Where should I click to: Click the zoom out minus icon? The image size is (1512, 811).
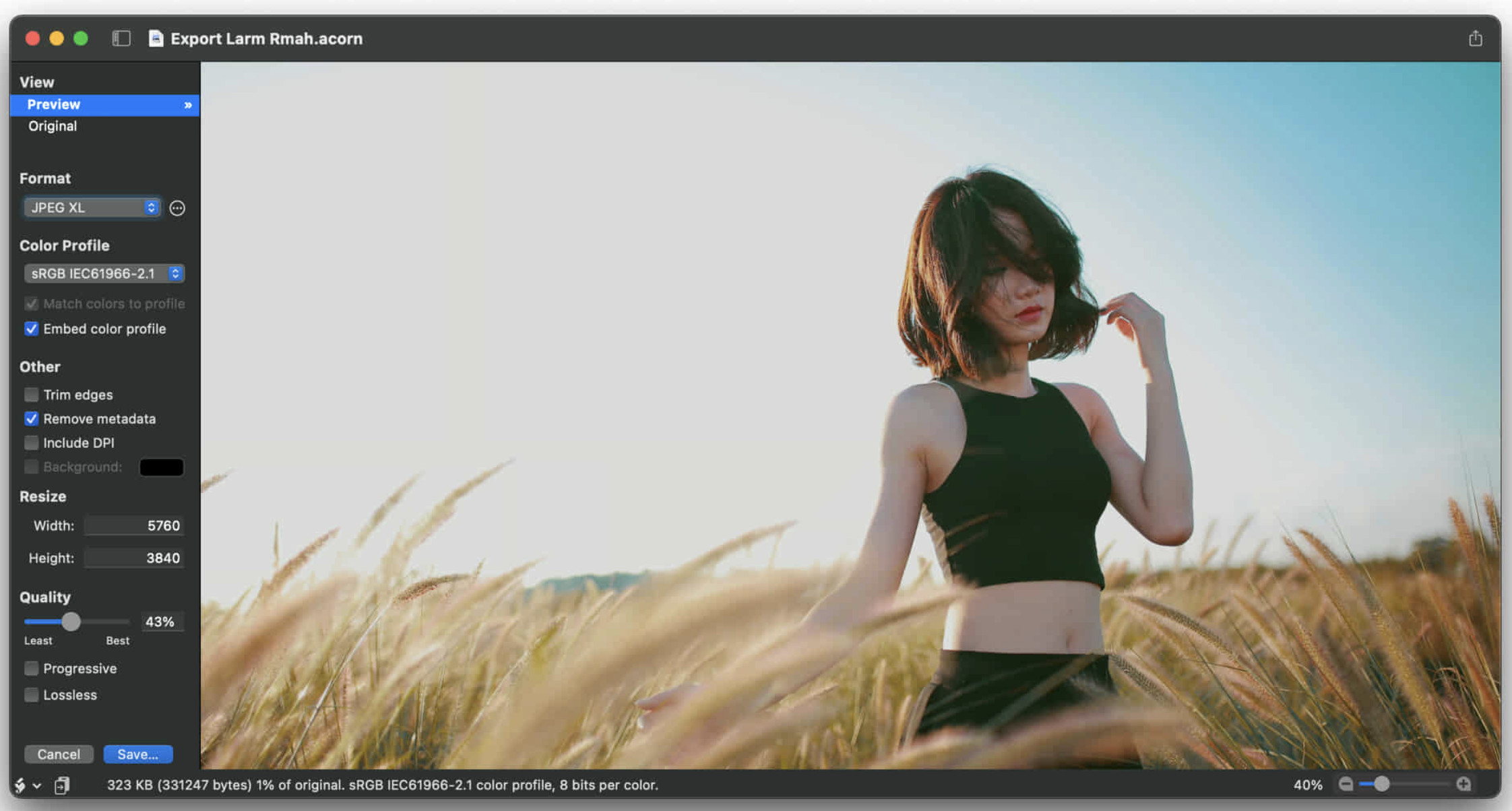(x=1346, y=784)
